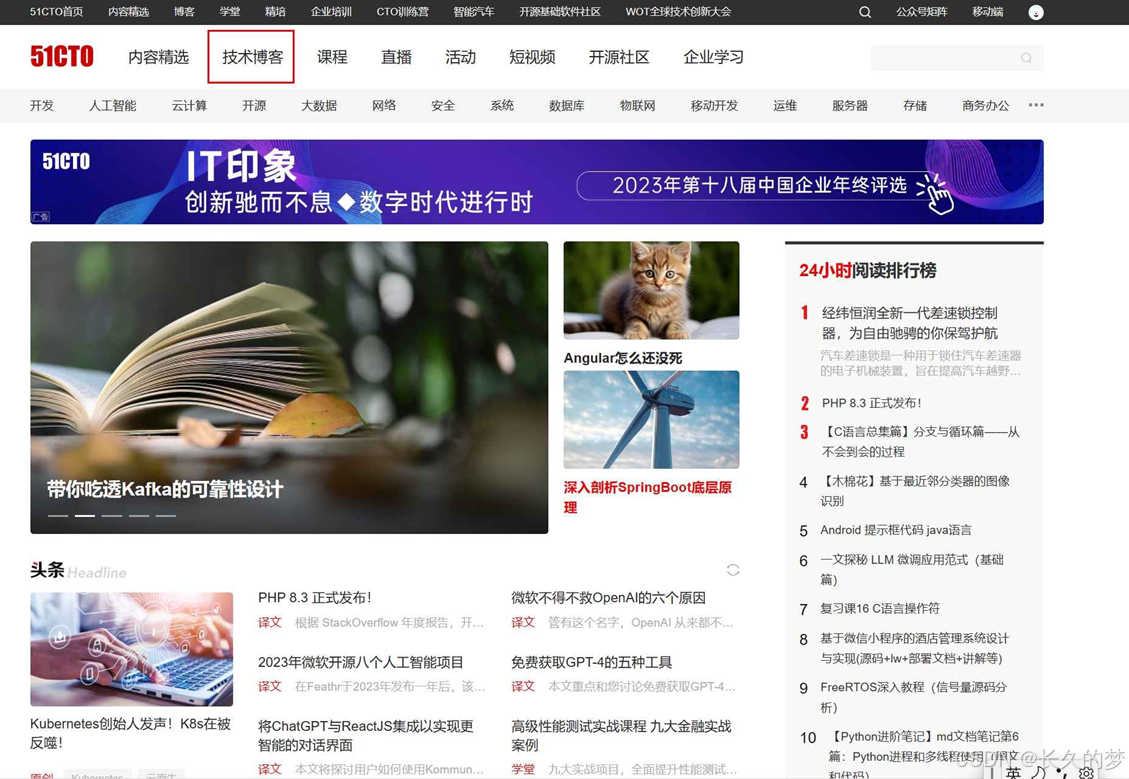Image resolution: width=1129 pixels, height=779 pixels.
Task: Open 内容精选 main navigation tab
Action: (x=158, y=57)
